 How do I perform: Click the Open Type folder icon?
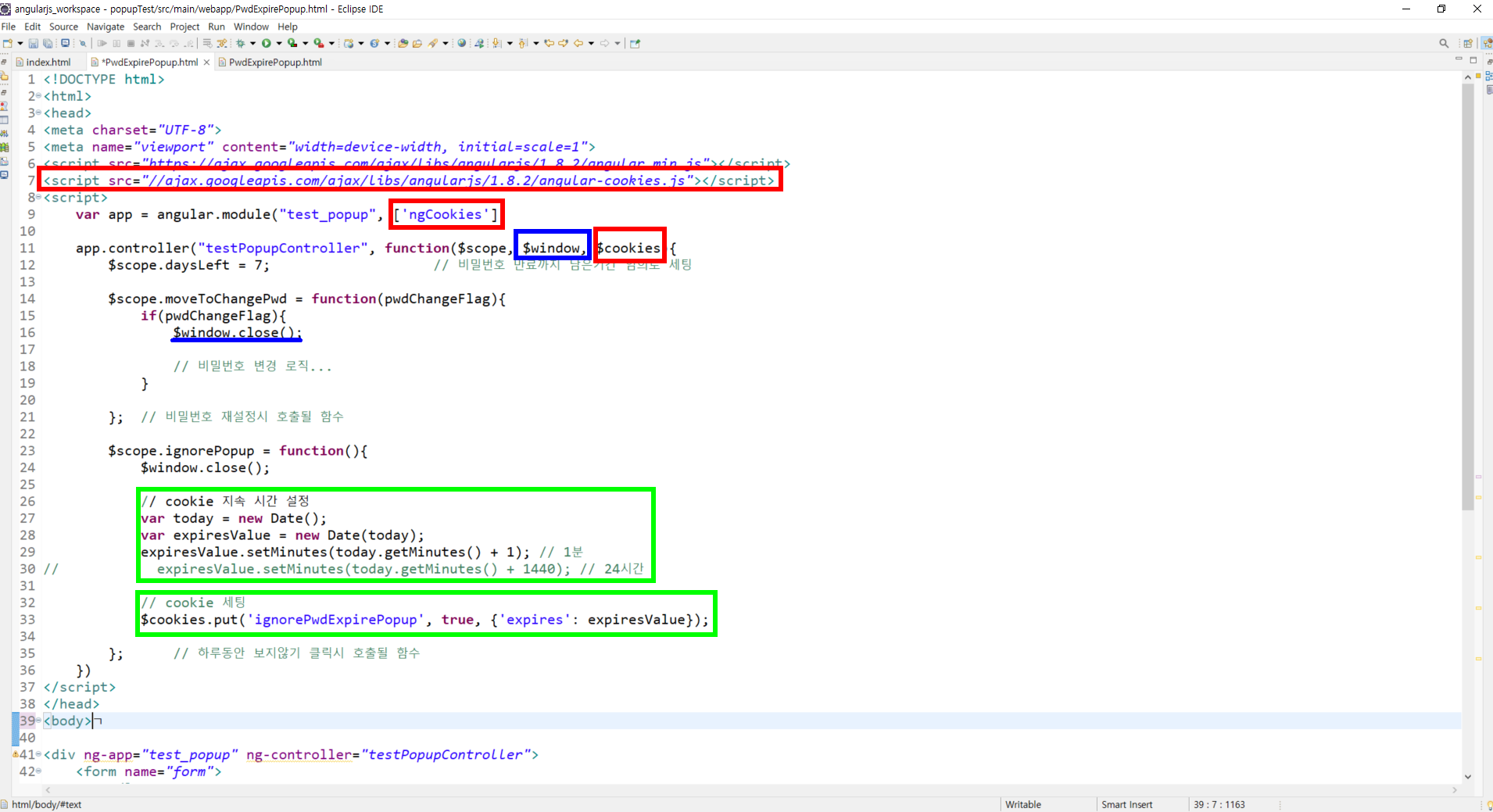pos(403,43)
